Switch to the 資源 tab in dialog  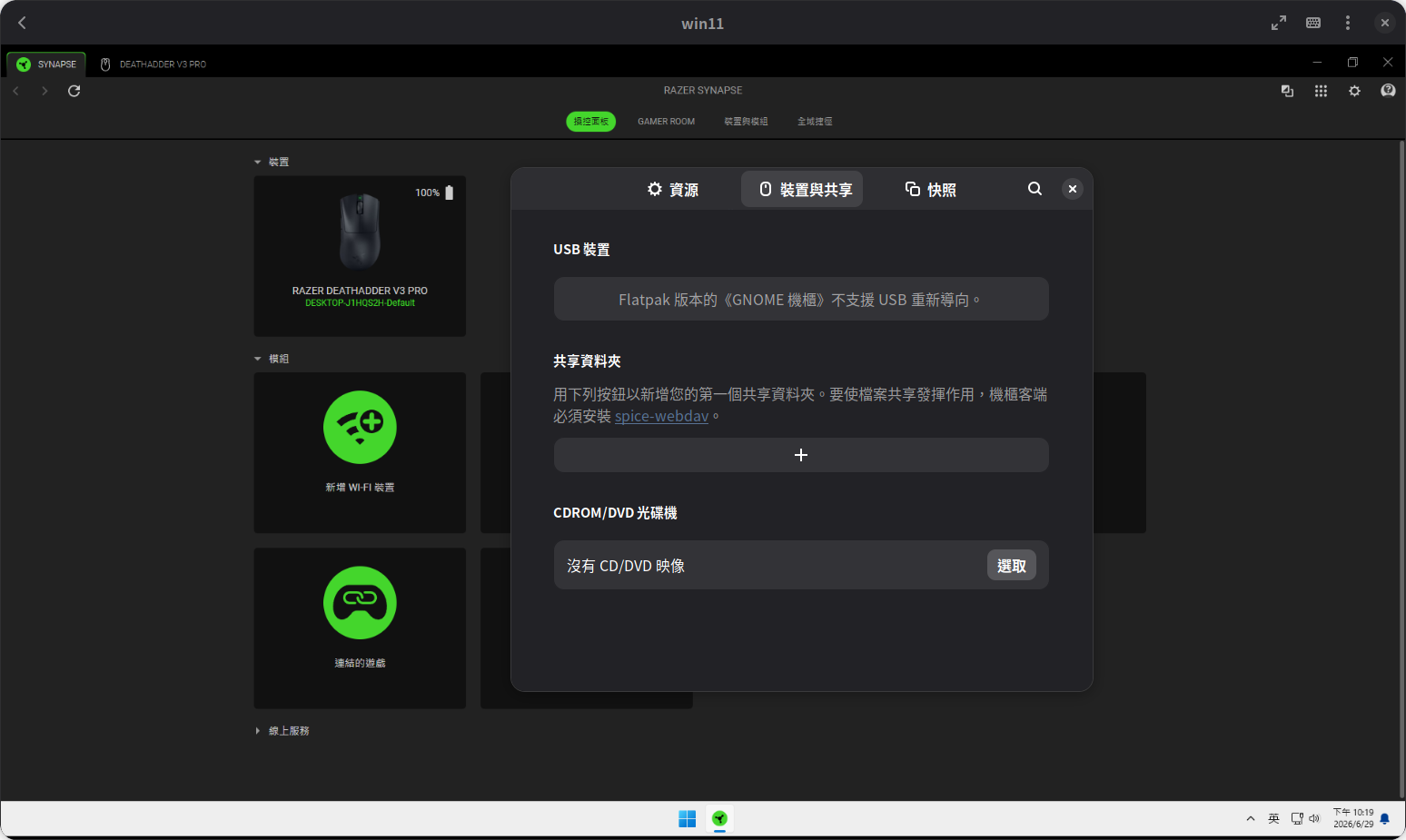tap(673, 189)
